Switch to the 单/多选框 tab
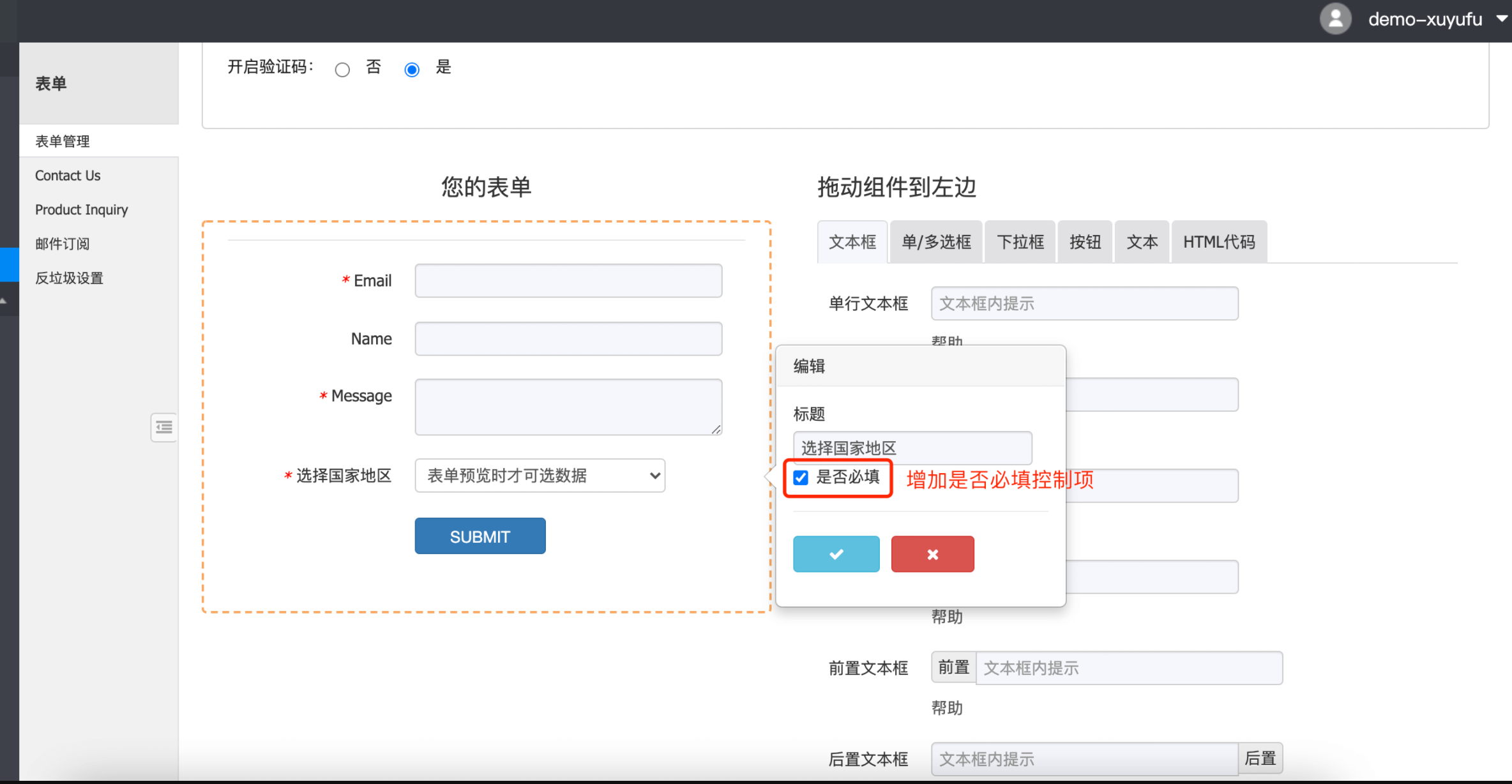1512x784 pixels. [x=935, y=241]
